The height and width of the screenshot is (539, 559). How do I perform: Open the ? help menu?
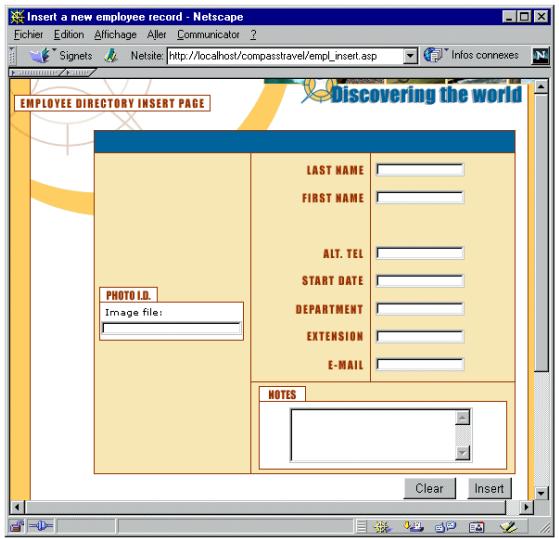click(x=253, y=35)
